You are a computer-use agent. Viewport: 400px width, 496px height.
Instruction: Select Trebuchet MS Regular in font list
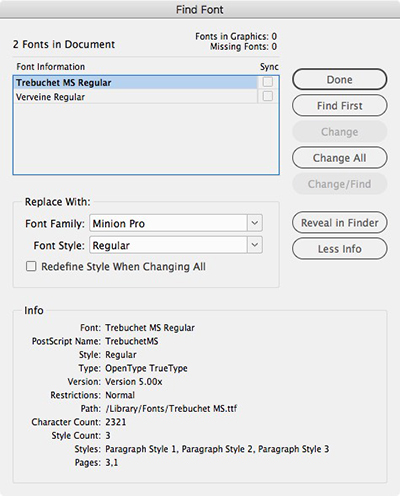135,82
